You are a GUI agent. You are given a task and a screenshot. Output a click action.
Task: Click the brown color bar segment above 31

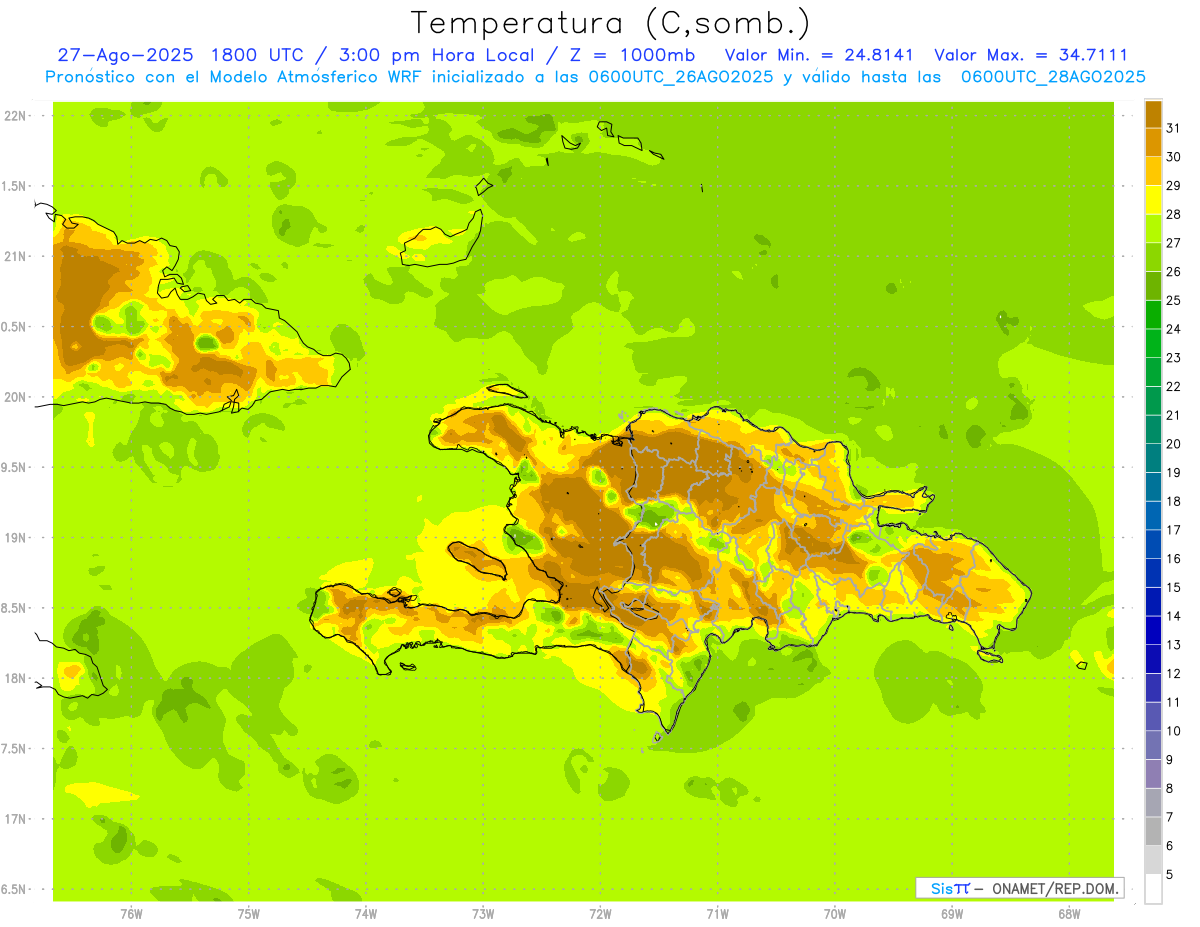(1153, 114)
